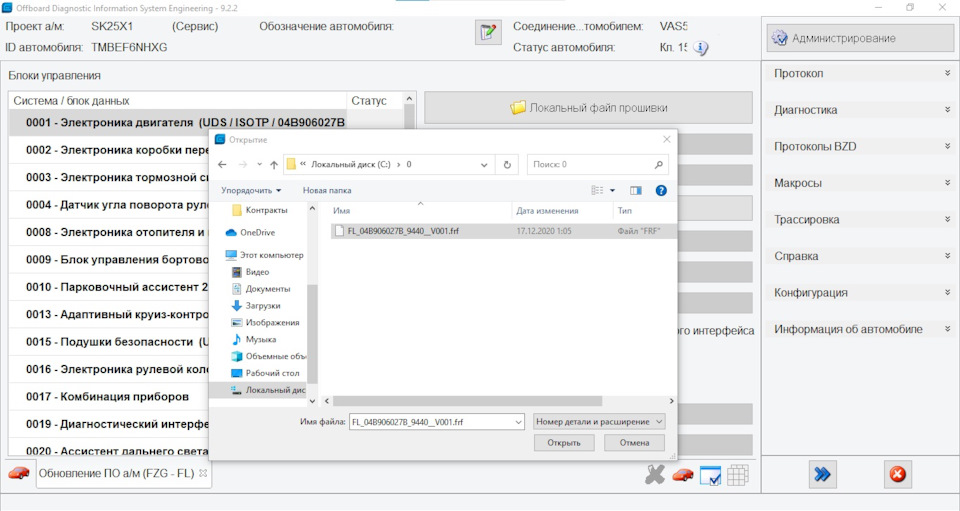Expand the Трассировка panel section
The image size is (960, 511).
click(860, 220)
